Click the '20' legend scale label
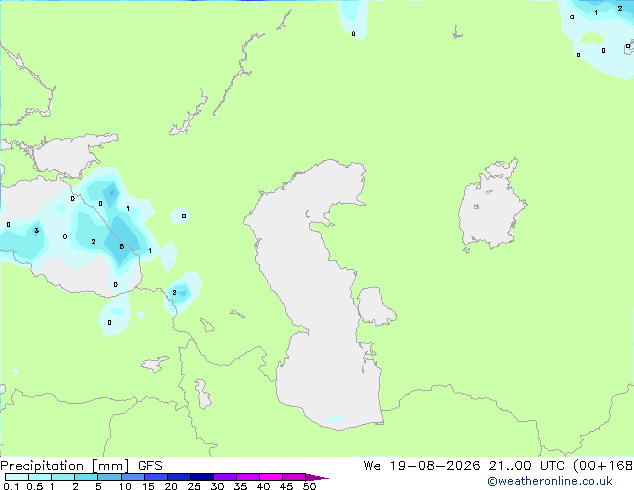 point(171,486)
